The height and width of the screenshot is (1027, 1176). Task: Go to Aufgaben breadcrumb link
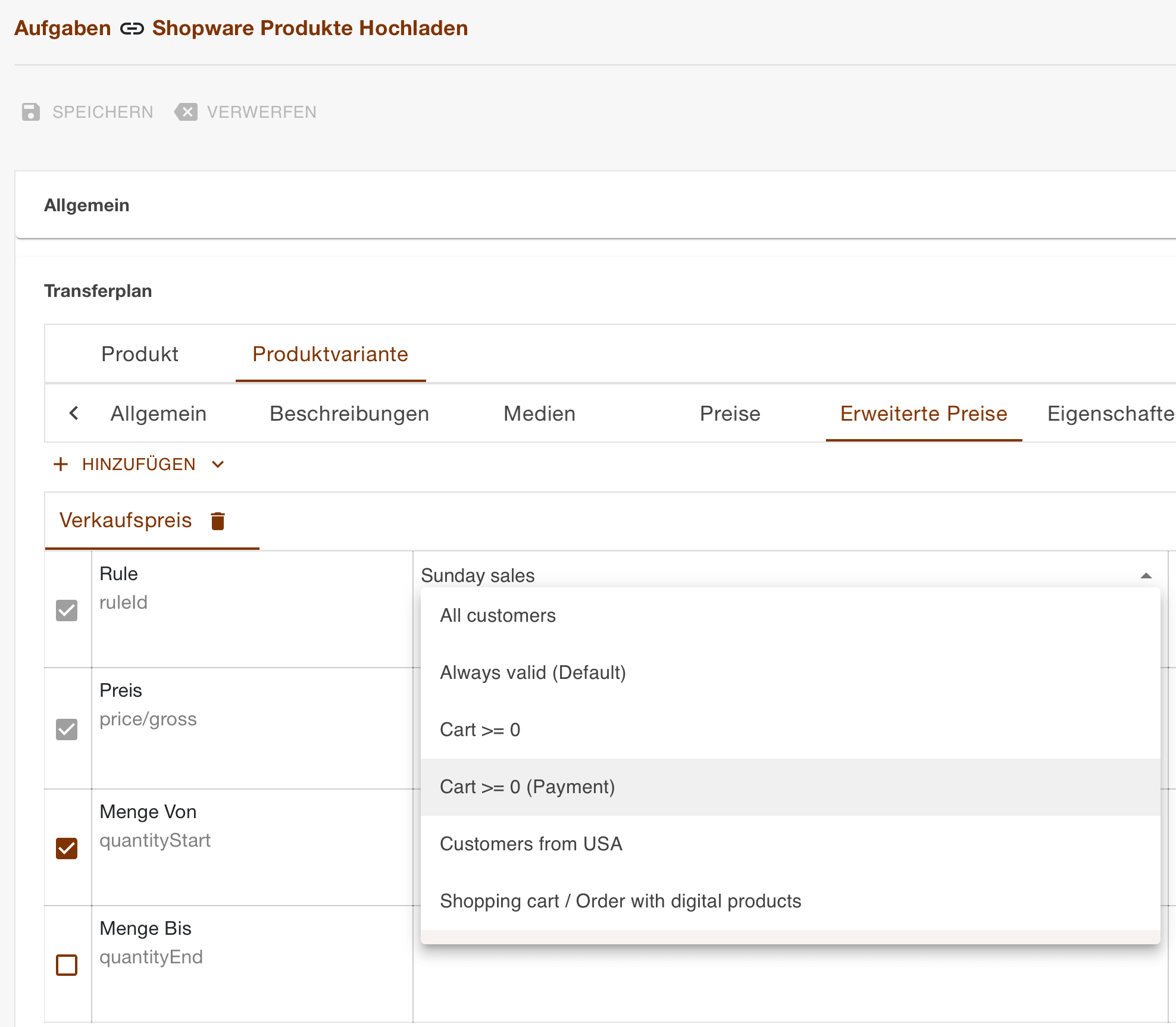(x=62, y=28)
